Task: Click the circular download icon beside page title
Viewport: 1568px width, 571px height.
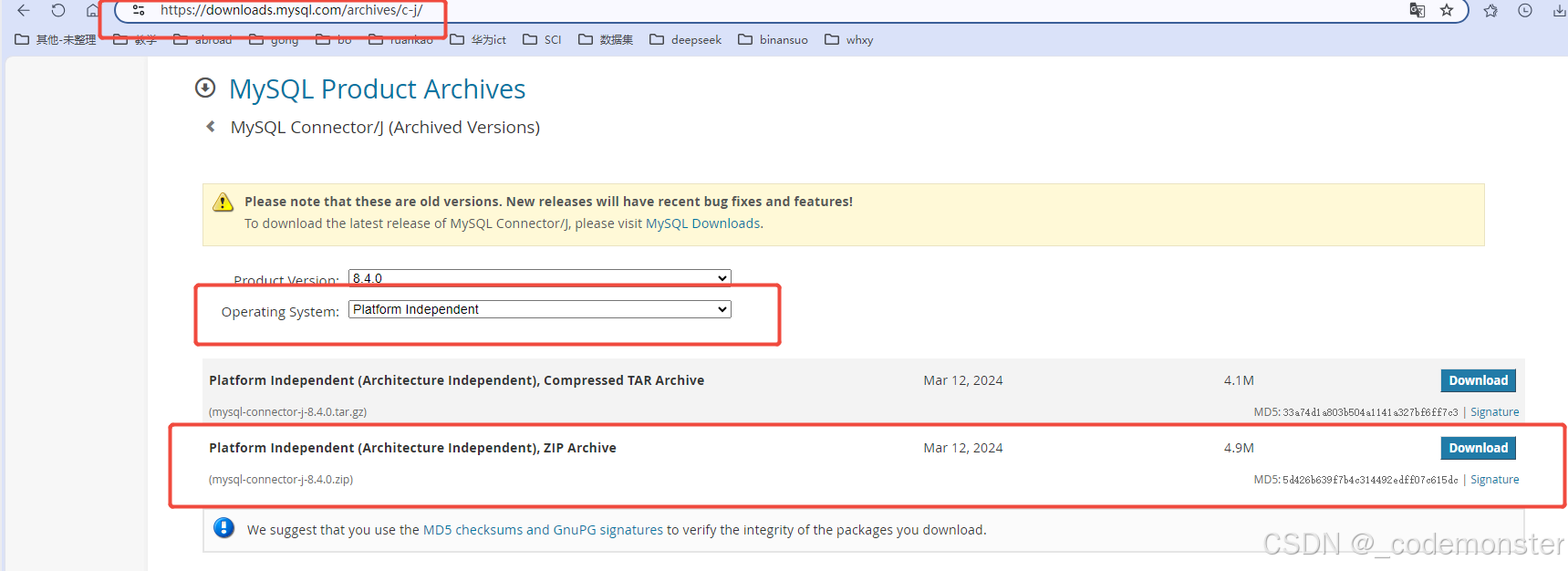Action: 205,88
